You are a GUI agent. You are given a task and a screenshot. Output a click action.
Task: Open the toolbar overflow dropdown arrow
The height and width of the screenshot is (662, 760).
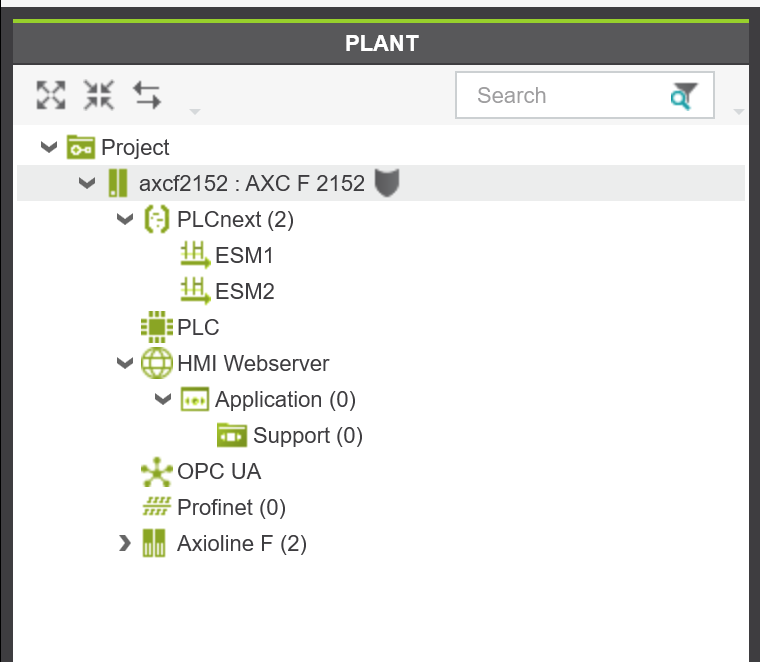(195, 112)
